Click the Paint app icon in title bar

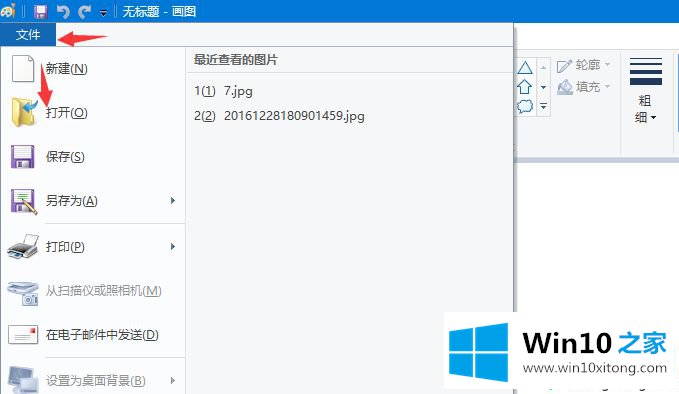[8, 11]
